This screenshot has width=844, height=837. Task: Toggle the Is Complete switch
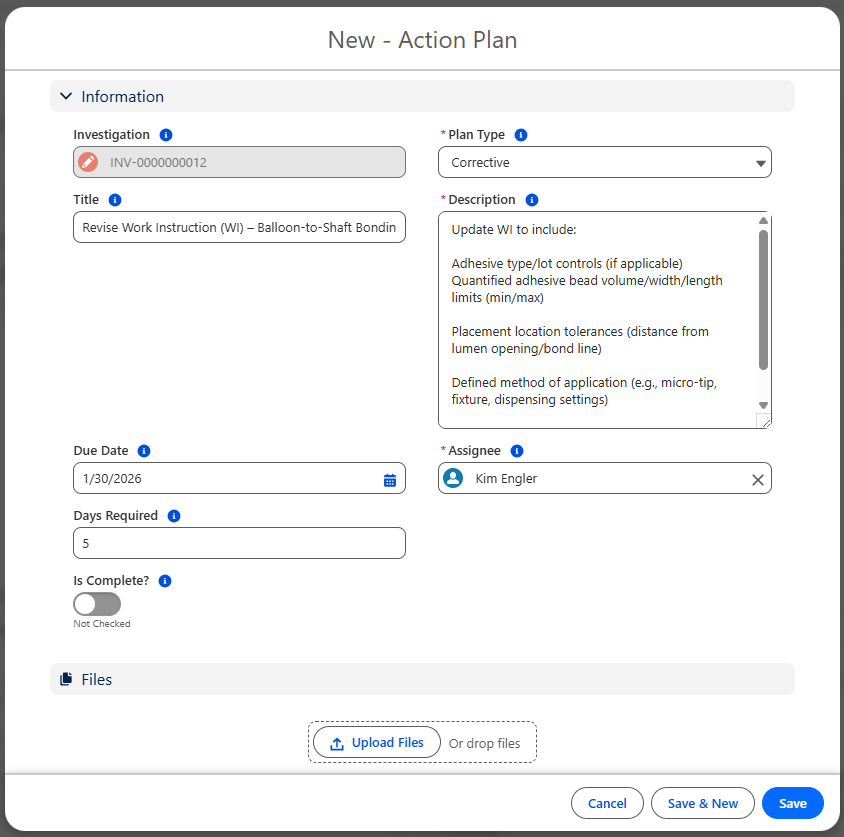coord(97,604)
